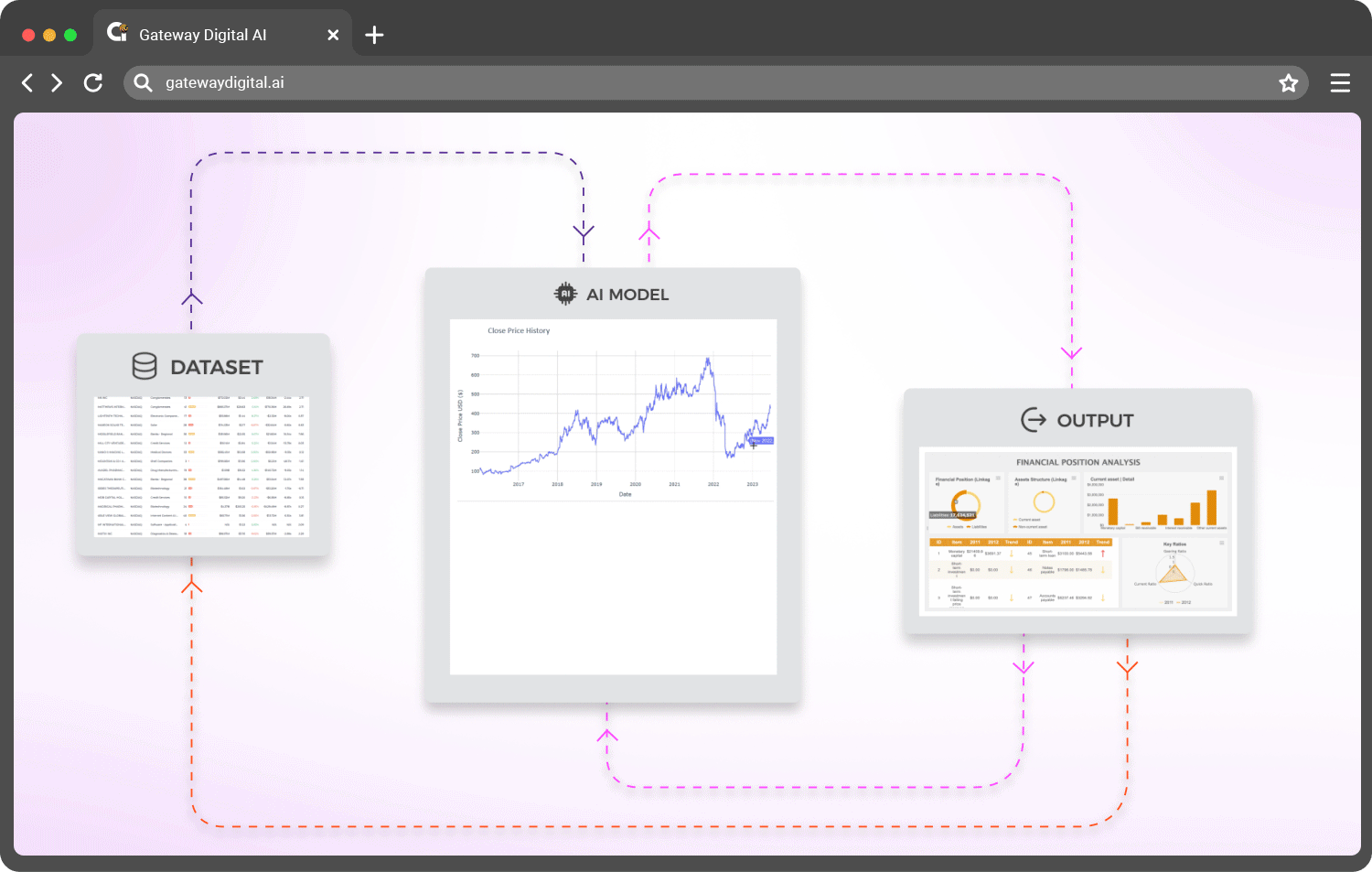The height and width of the screenshot is (872, 1372).
Task: Open the dataset table thumbnail
Action: [x=202, y=467]
